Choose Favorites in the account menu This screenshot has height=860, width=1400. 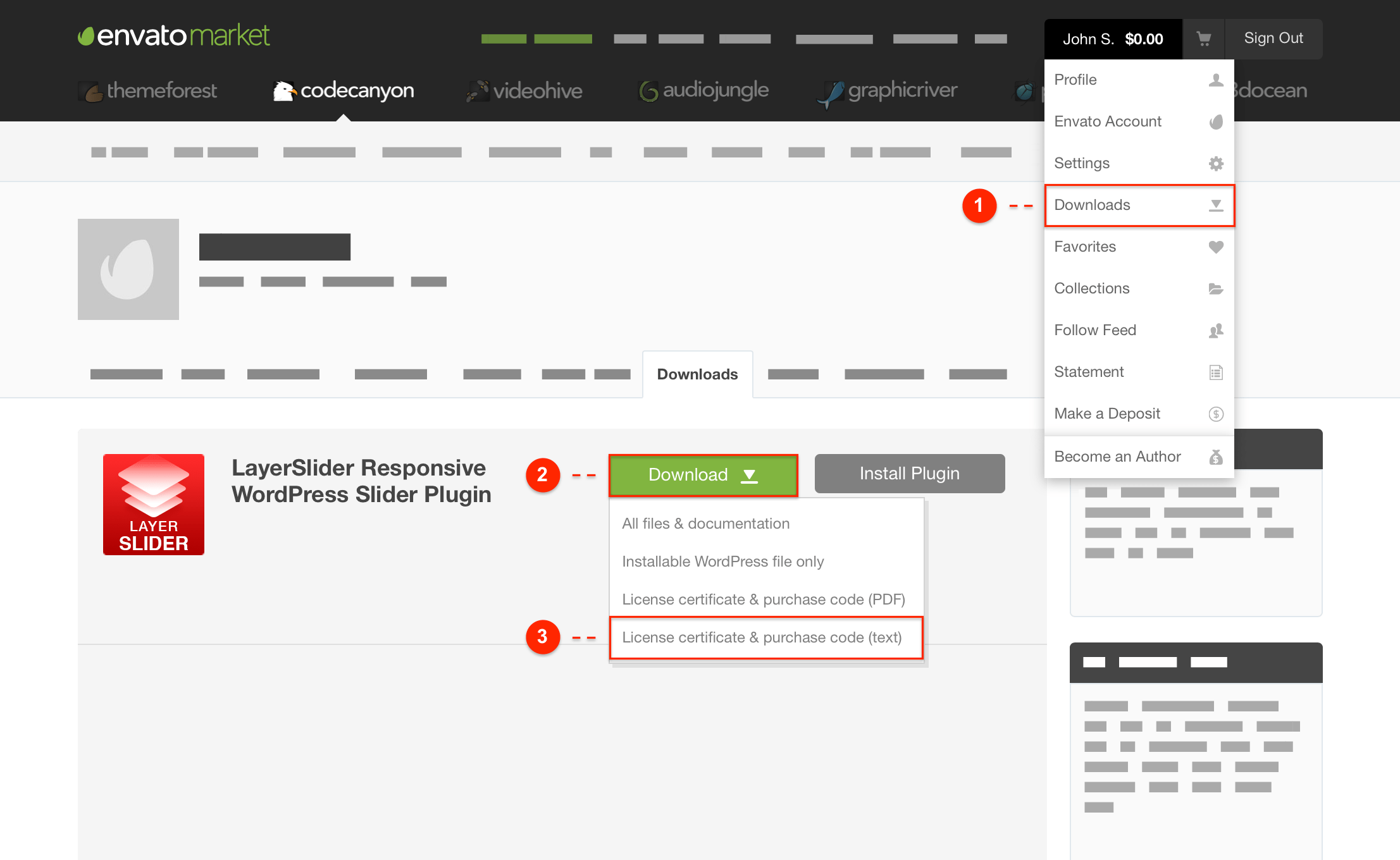coord(1139,247)
